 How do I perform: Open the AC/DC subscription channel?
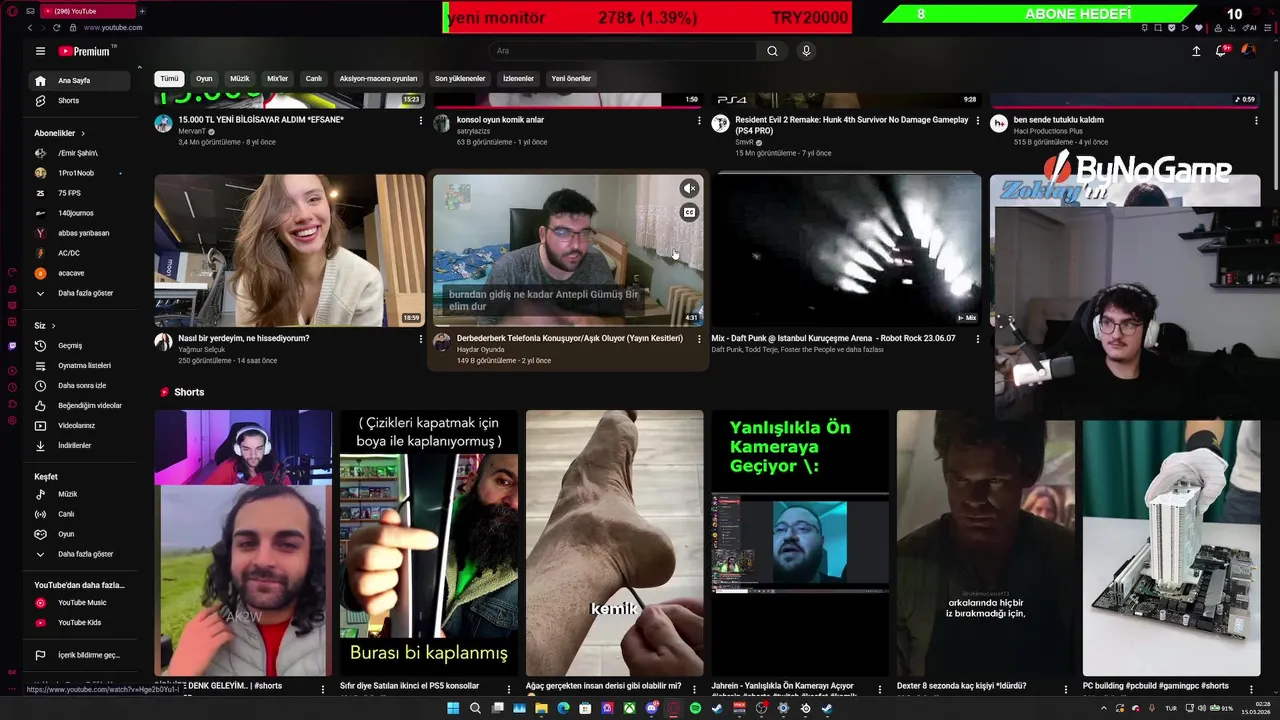coord(80,253)
